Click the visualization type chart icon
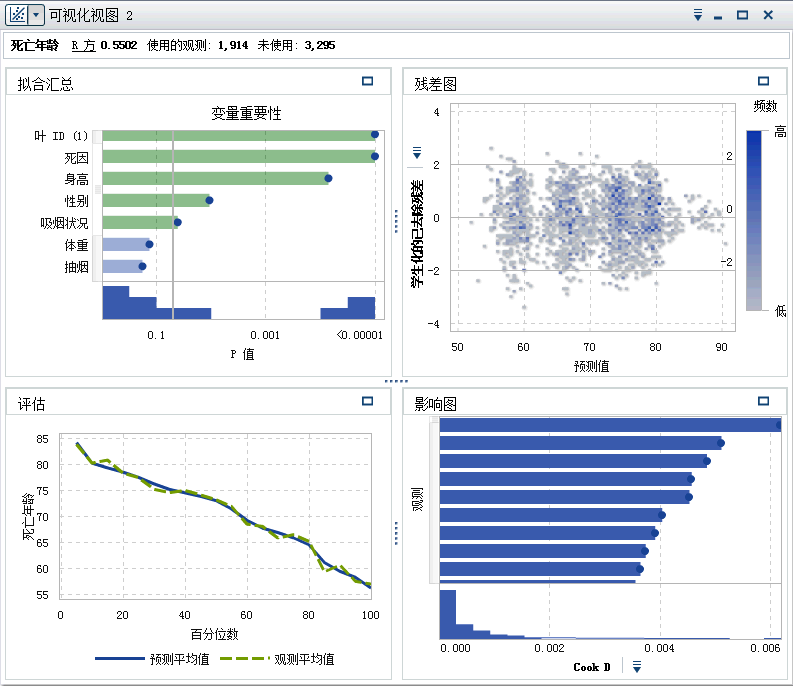This screenshot has width=793, height=686. click(x=16, y=15)
